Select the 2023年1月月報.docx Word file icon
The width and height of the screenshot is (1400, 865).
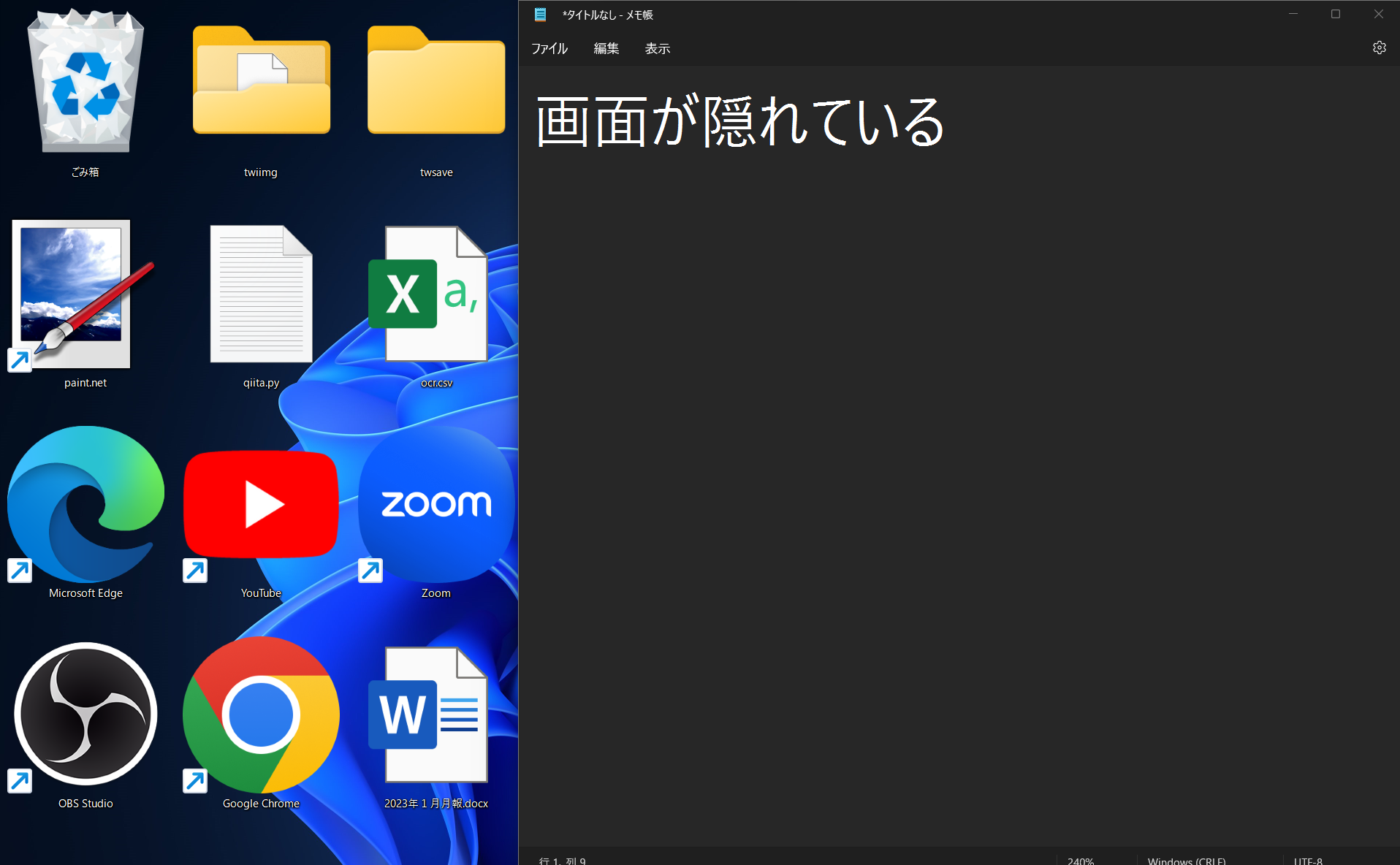click(428, 715)
